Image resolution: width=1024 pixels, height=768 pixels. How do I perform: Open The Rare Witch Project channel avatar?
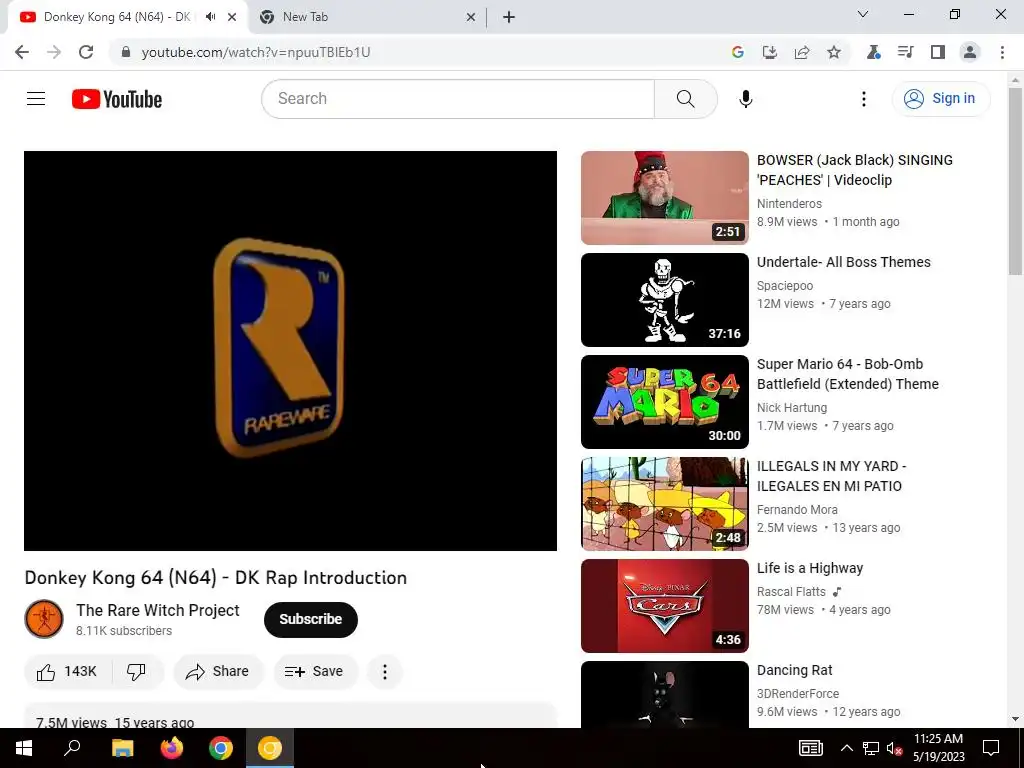(44, 619)
